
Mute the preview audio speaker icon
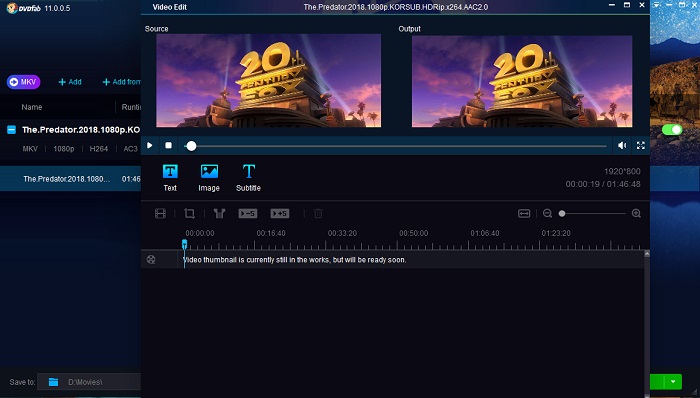[622, 145]
